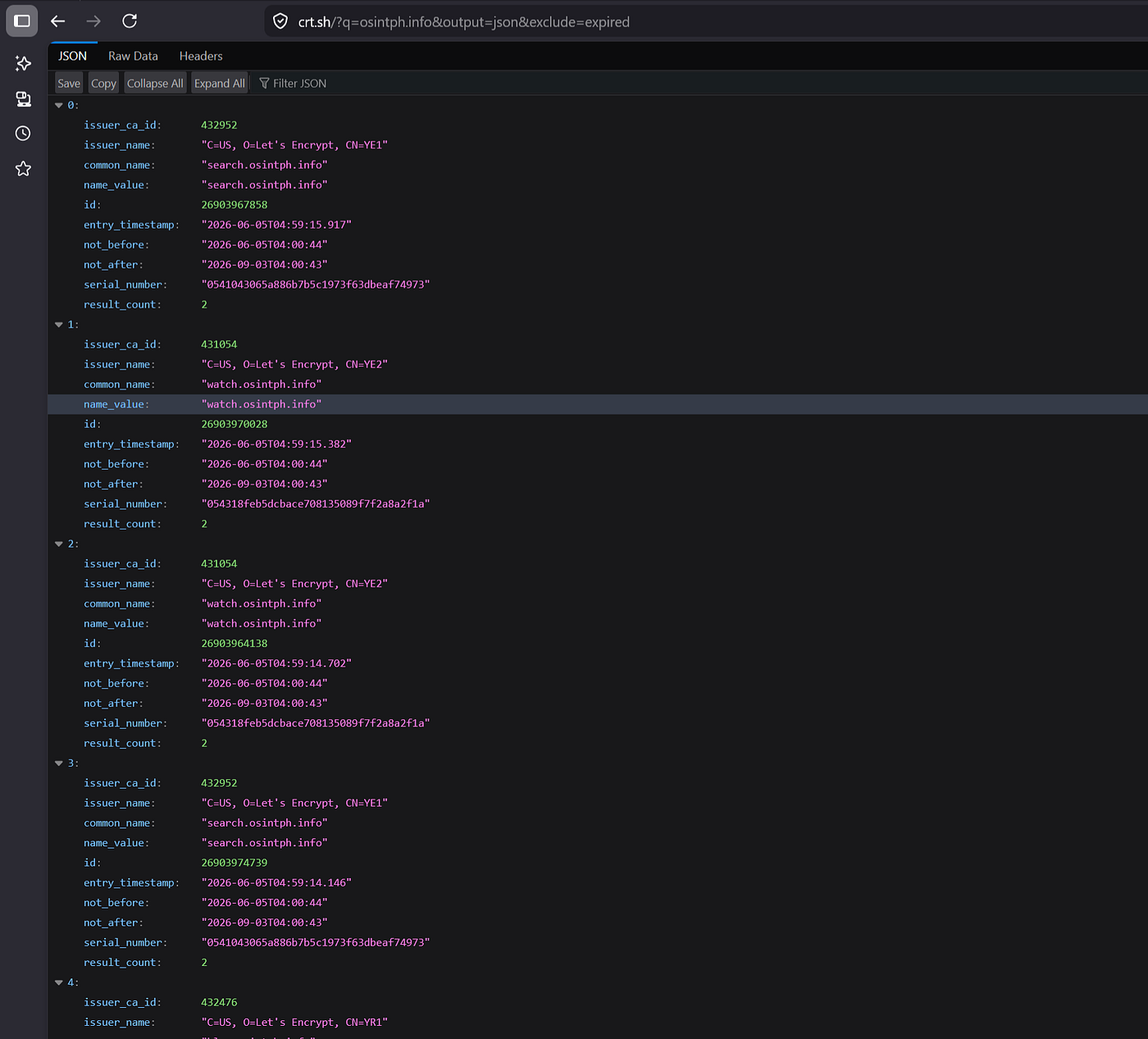Viewport: 1148px width, 1039px height.
Task: Switch to the Raw Data tab
Action: click(x=133, y=56)
